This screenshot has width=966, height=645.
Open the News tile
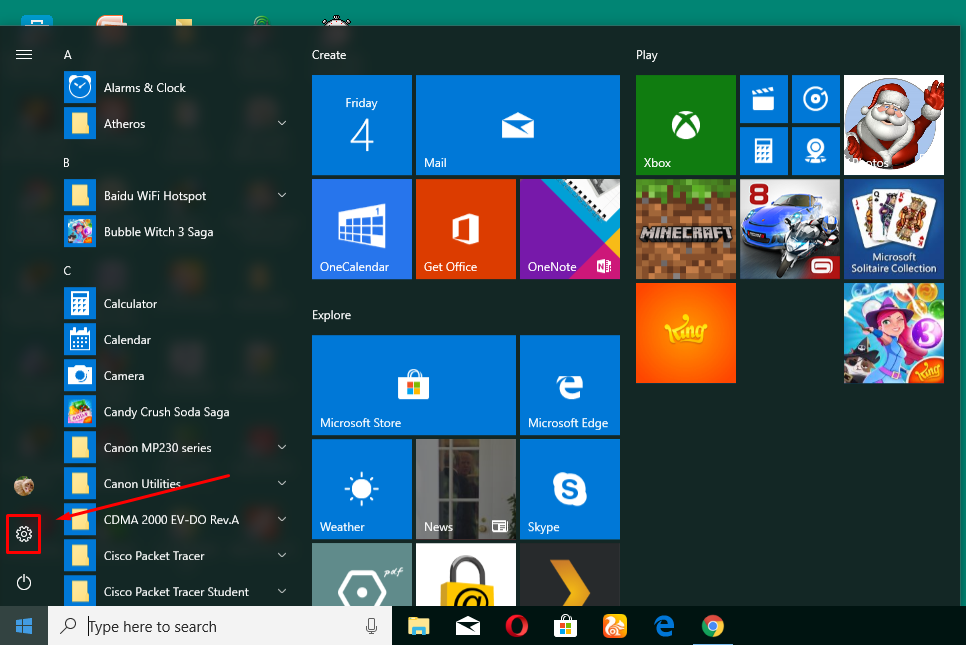pos(466,489)
